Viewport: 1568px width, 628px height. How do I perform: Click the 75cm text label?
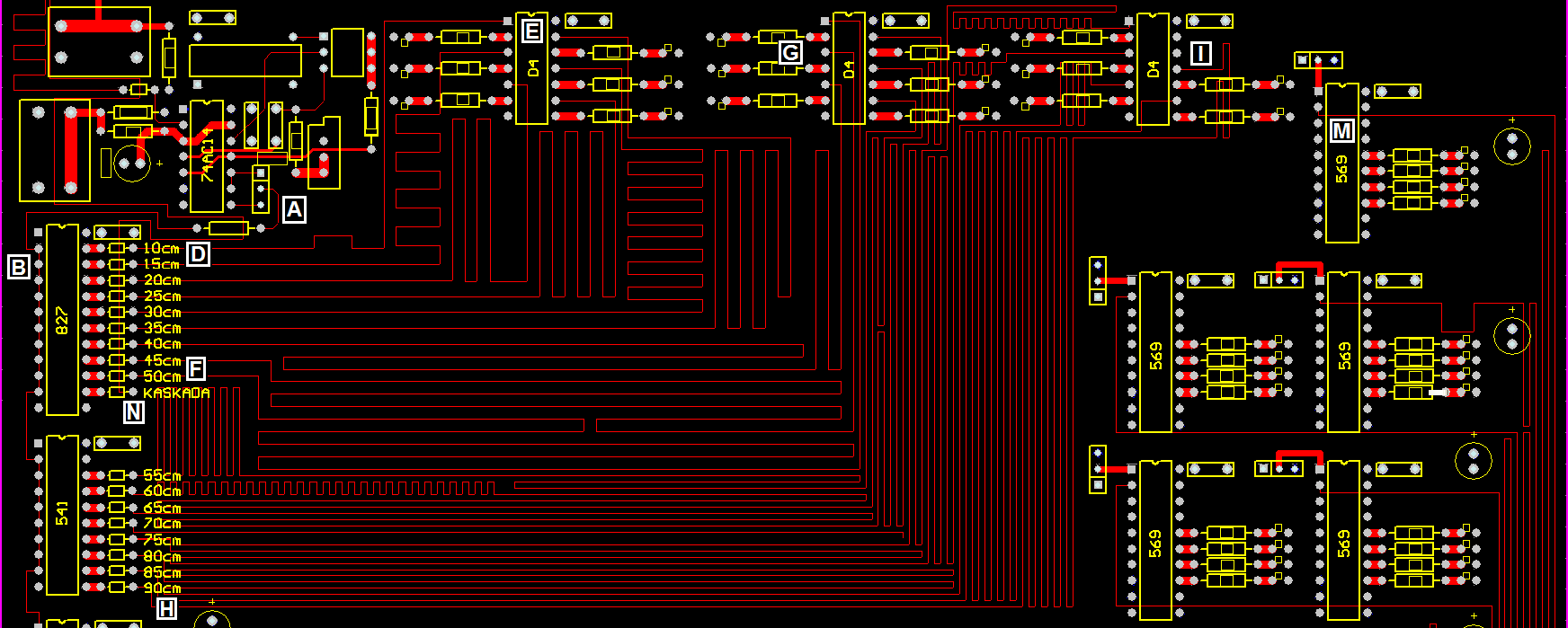162,540
